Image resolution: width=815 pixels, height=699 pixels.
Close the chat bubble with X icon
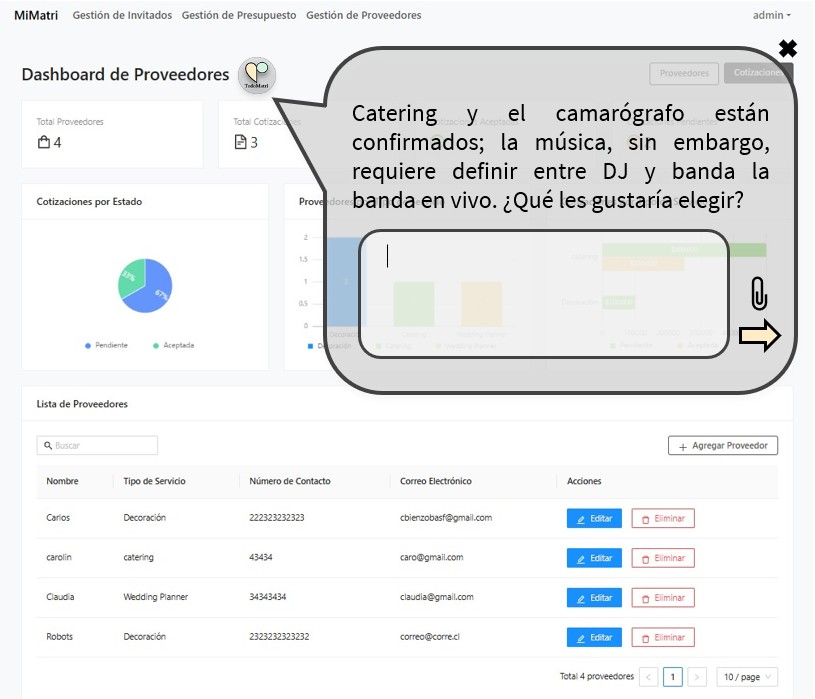[788, 48]
